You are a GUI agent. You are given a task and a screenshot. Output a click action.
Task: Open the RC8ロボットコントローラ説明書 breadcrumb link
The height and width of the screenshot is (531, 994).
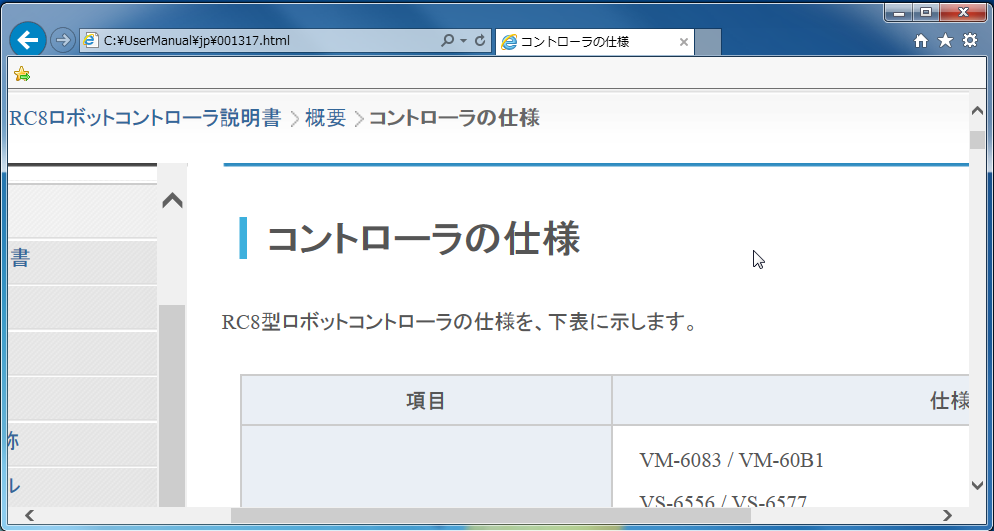pyautogui.click(x=145, y=118)
